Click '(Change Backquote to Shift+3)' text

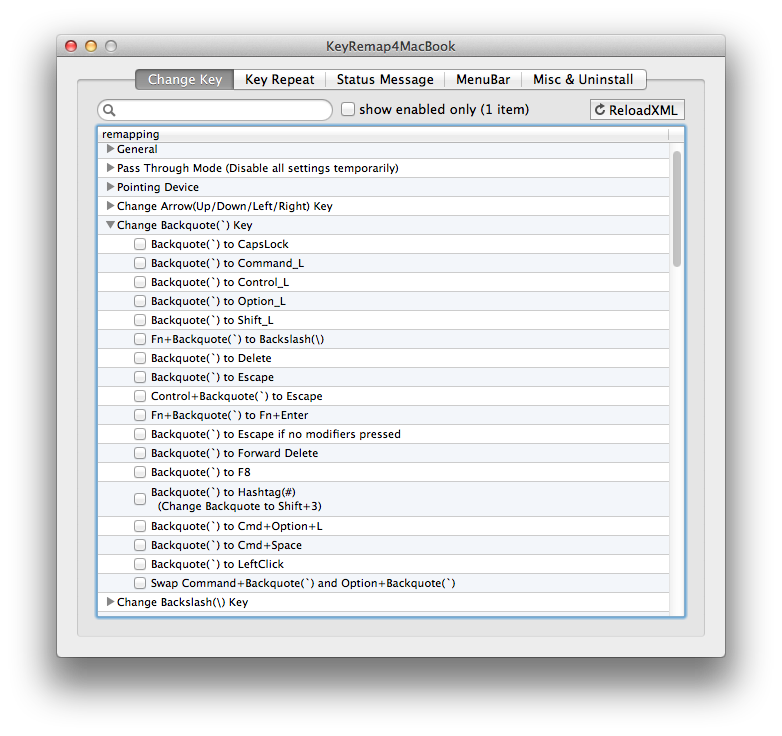point(239,506)
